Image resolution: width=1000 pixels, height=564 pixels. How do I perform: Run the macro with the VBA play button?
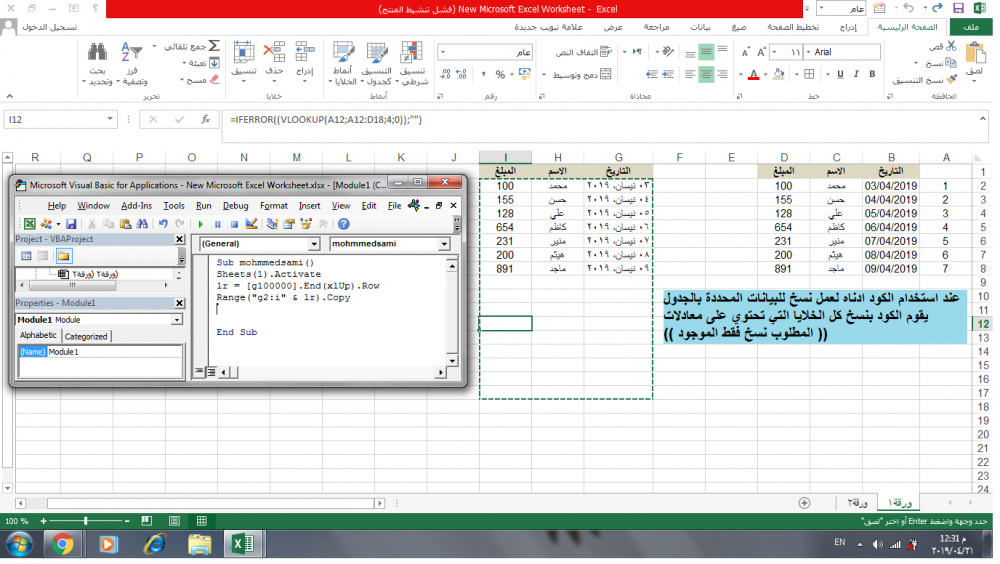point(202,224)
